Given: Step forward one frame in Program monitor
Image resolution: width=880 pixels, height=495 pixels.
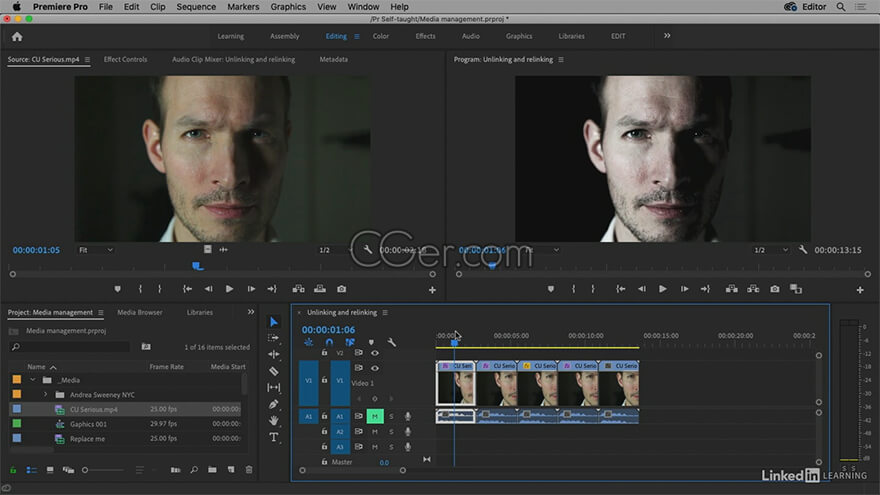Looking at the screenshot, I should (x=684, y=289).
